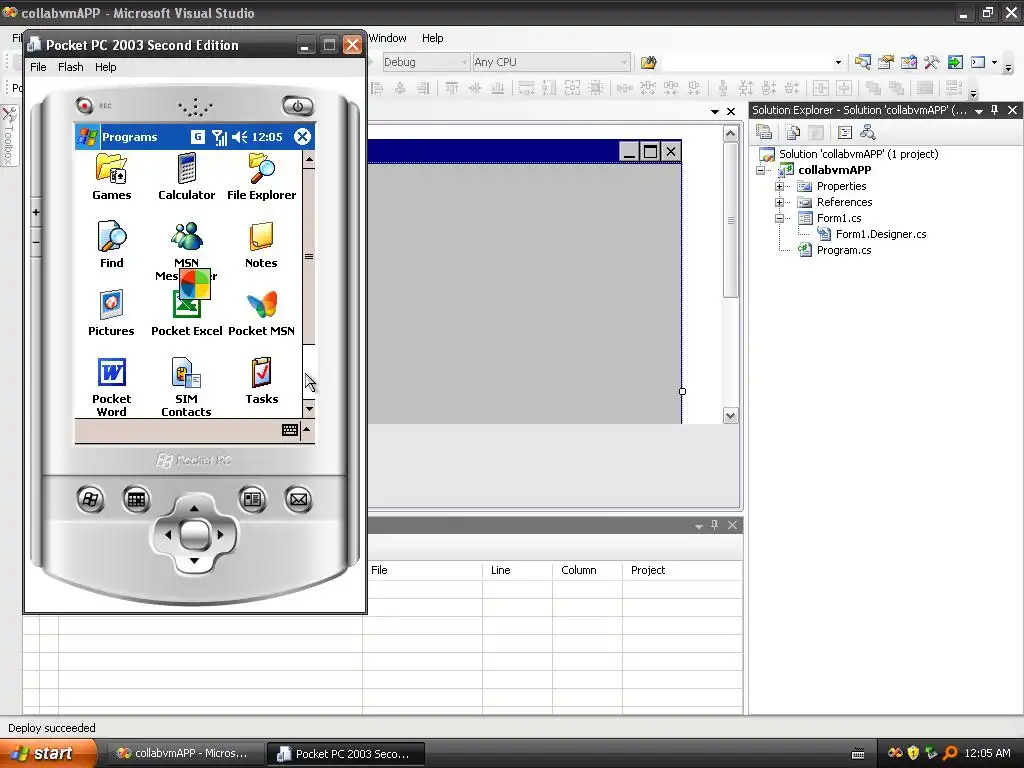The image size is (1024, 768).
Task: Click the Pocket PC speaker volume icon
Action: tap(240, 137)
